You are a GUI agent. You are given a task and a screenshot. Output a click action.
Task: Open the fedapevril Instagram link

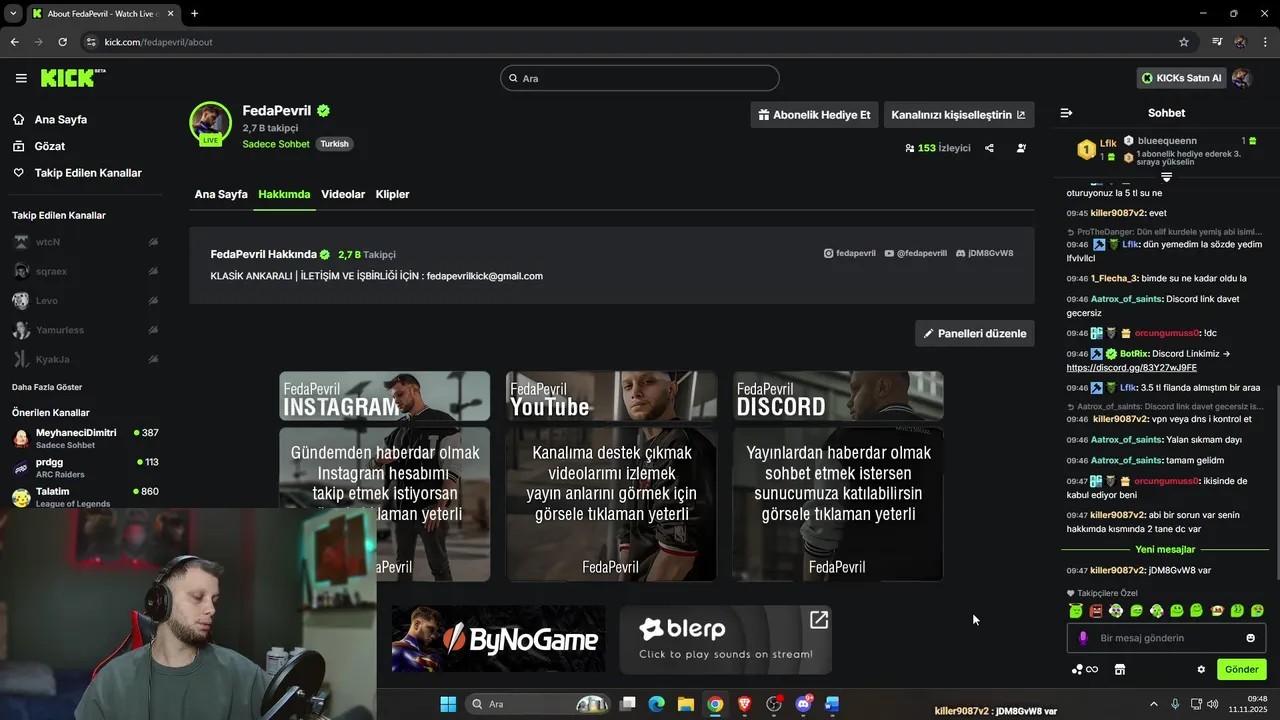point(849,254)
